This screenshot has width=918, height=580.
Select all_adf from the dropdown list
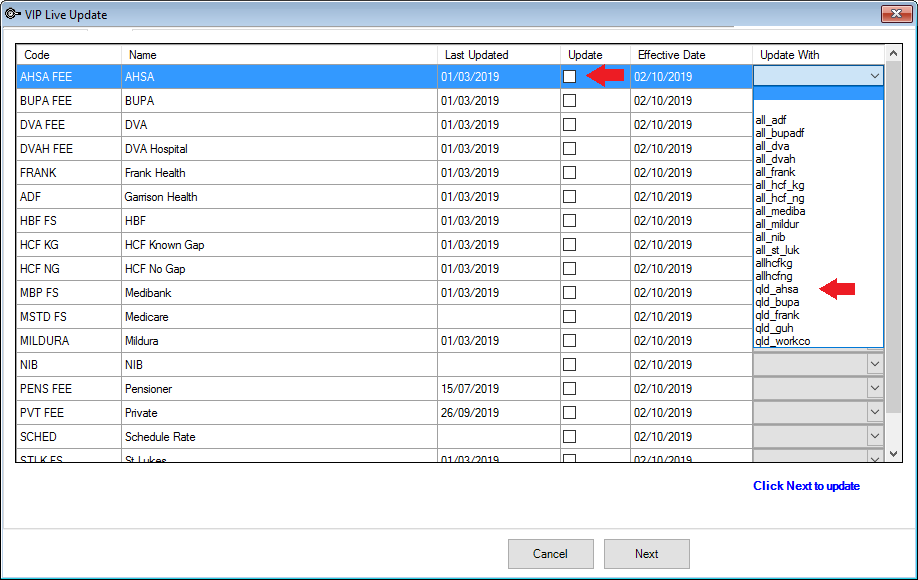(x=818, y=120)
